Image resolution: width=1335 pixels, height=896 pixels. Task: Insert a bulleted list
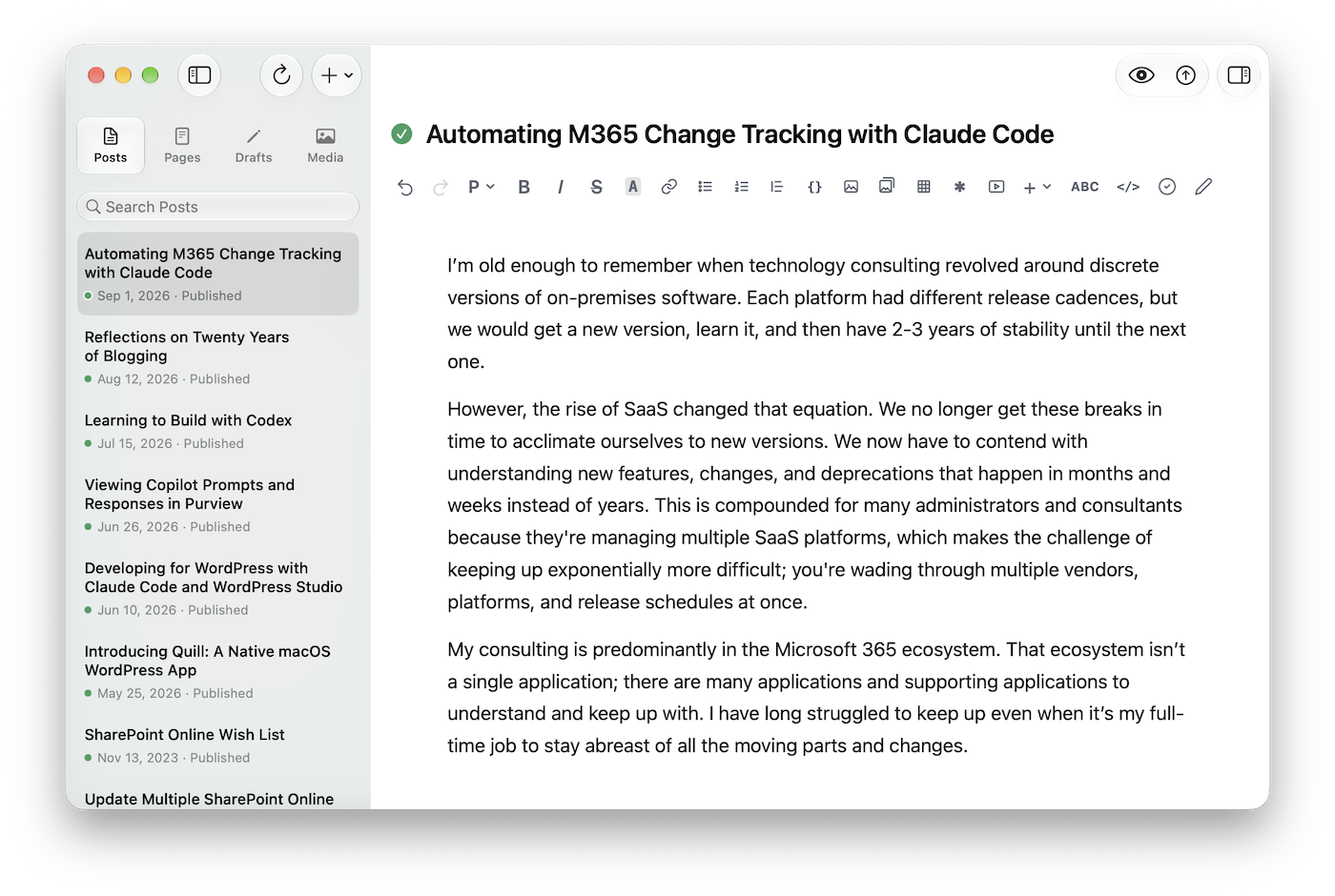706,187
